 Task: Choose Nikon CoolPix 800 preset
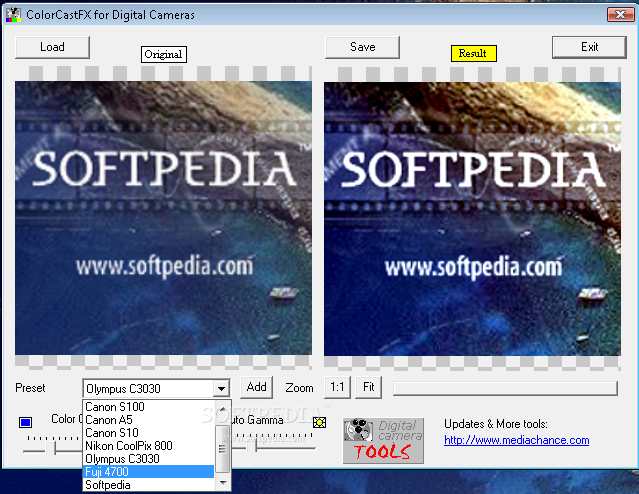pyautogui.click(x=148, y=446)
